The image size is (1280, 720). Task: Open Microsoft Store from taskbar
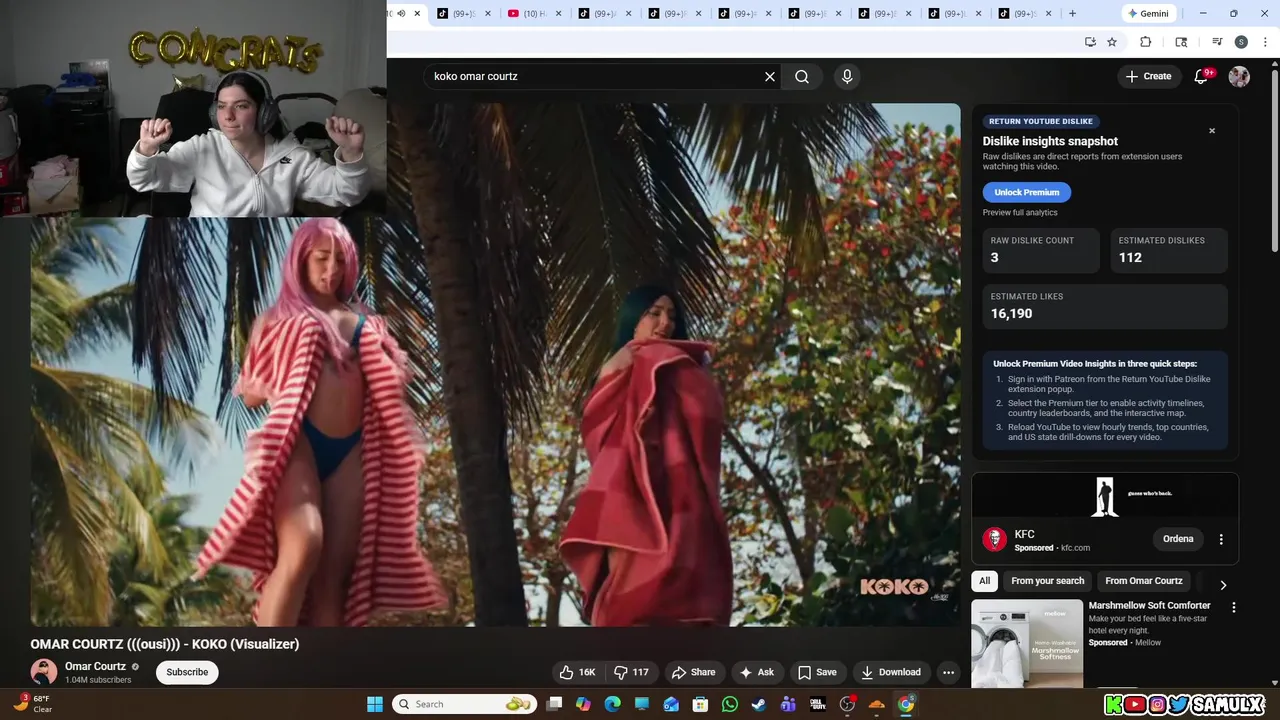(x=700, y=704)
